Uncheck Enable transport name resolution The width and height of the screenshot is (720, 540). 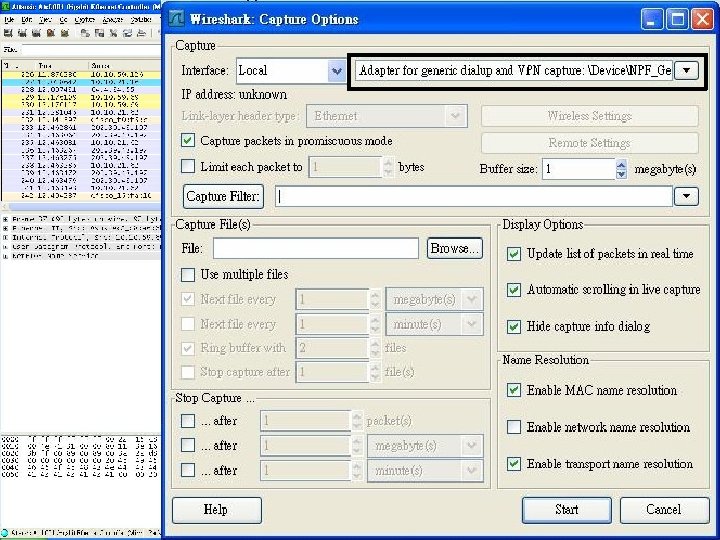pos(514,464)
